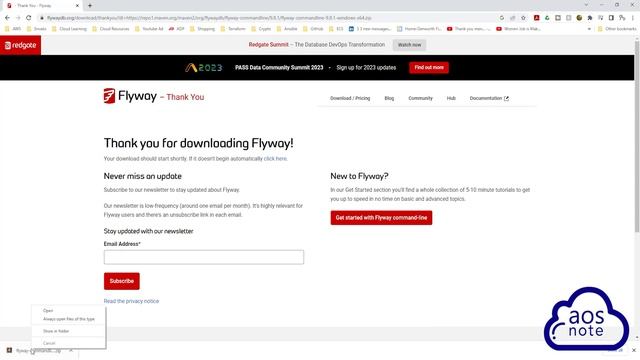This screenshot has height=360, width=640.
Task: Click the 'click here' download link
Action: pos(275,158)
